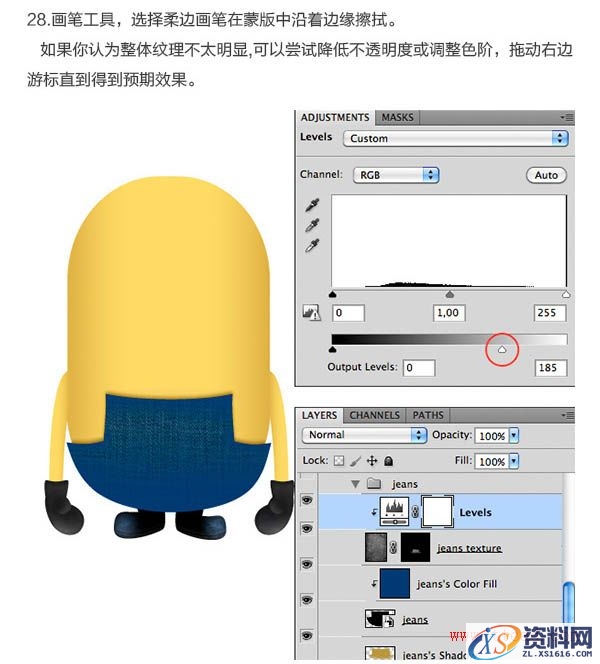The height and width of the screenshot is (664, 600).
Task: Click the Auto levels button
Action: (x=546, y=175)
